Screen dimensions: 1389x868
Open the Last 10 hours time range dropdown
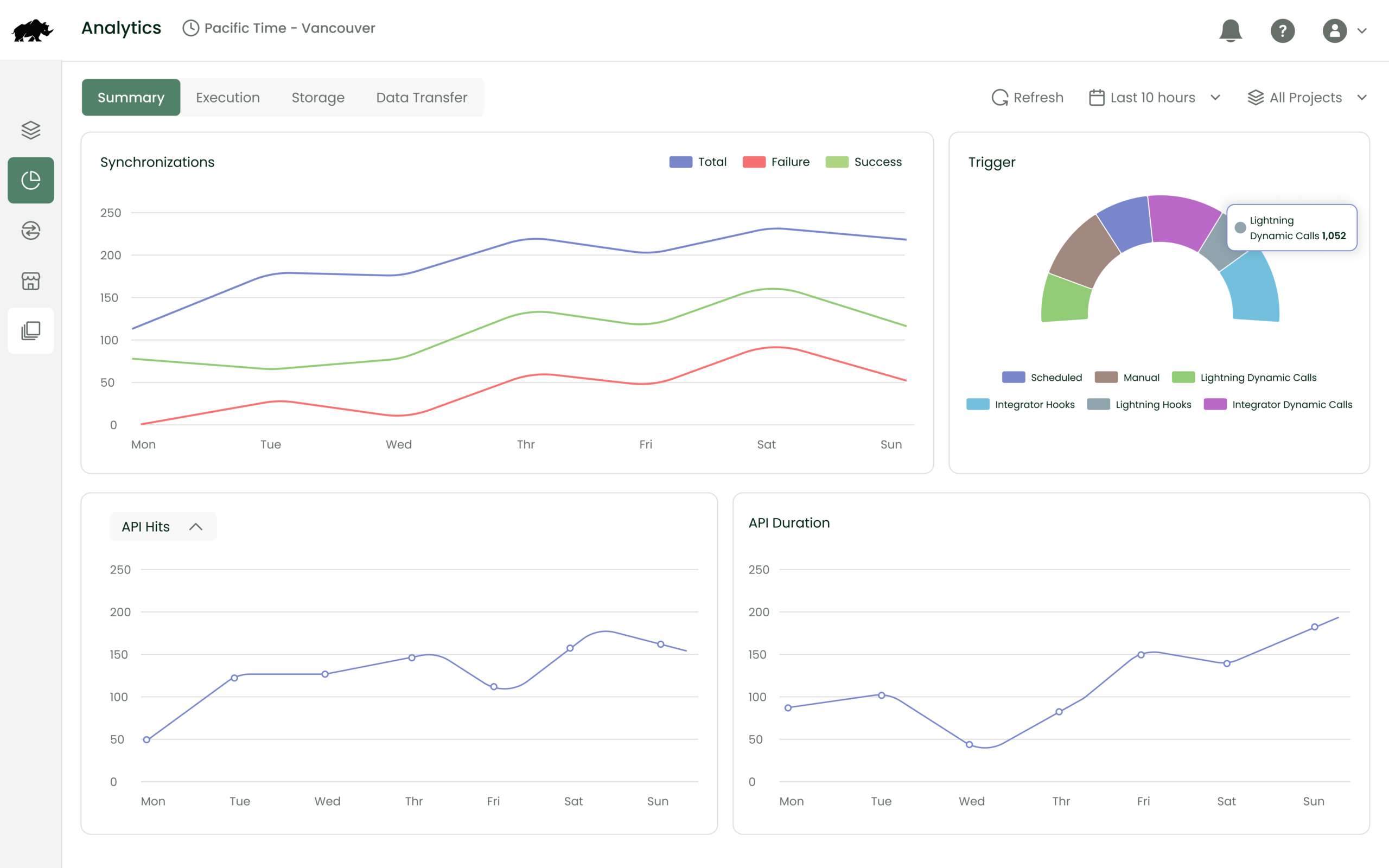pos(1155,97)
